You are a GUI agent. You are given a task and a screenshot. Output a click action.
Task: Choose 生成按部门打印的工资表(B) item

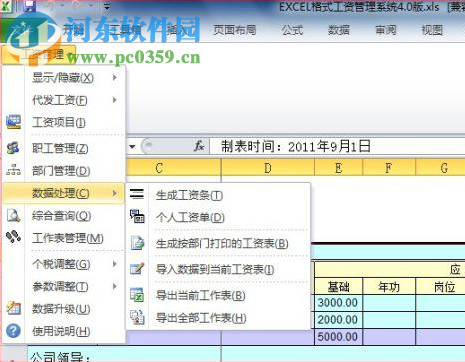[218, 243]
